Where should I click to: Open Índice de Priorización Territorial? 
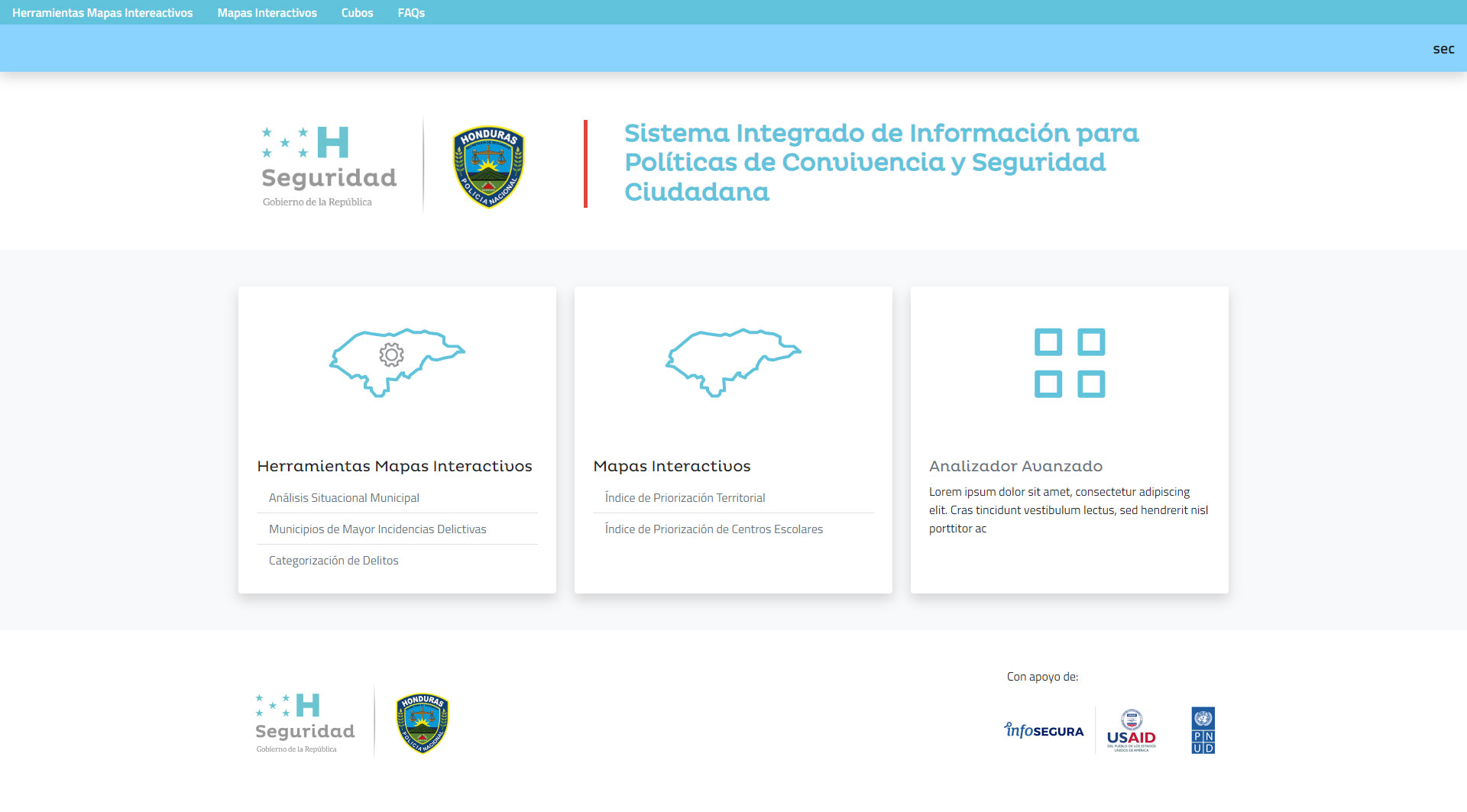point(685,498)
